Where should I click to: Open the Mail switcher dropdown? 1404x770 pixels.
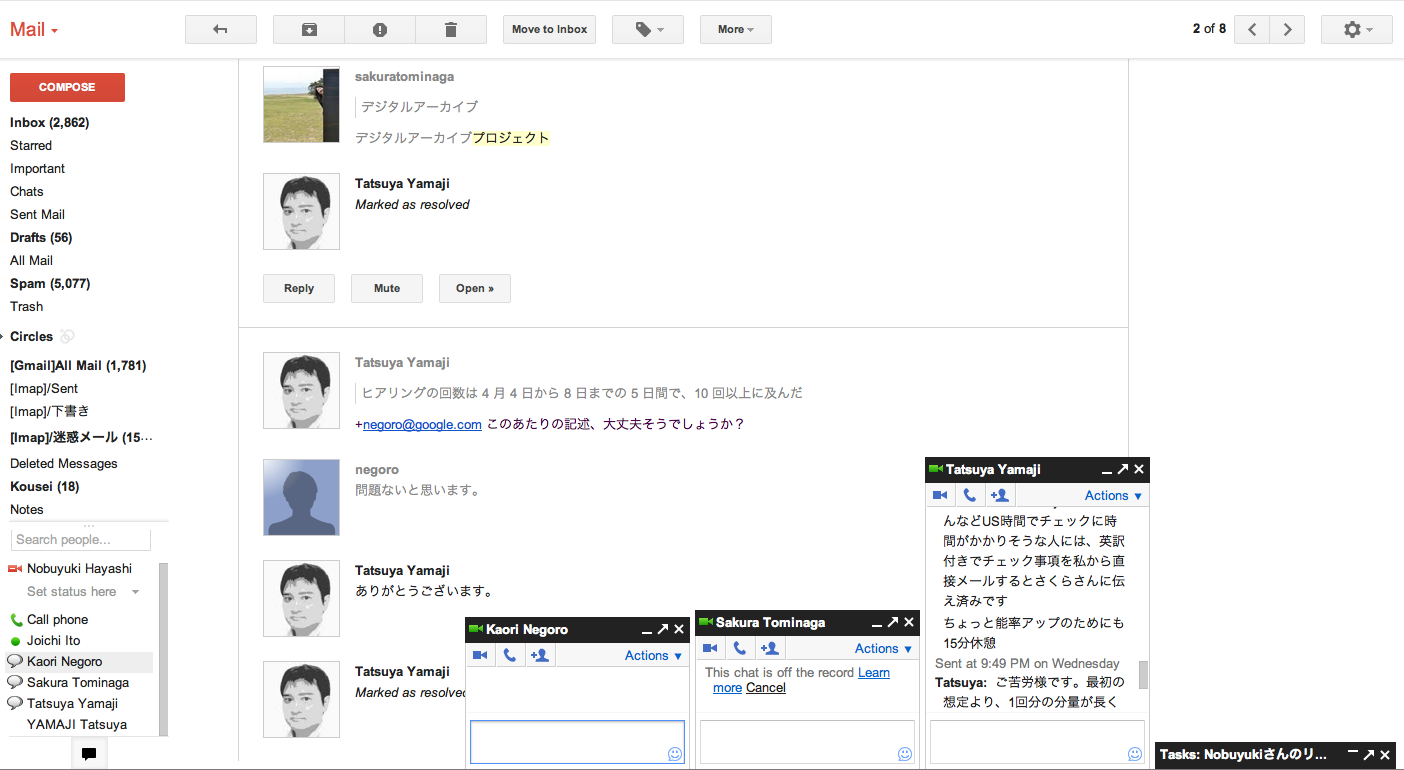tap(34, 29)
